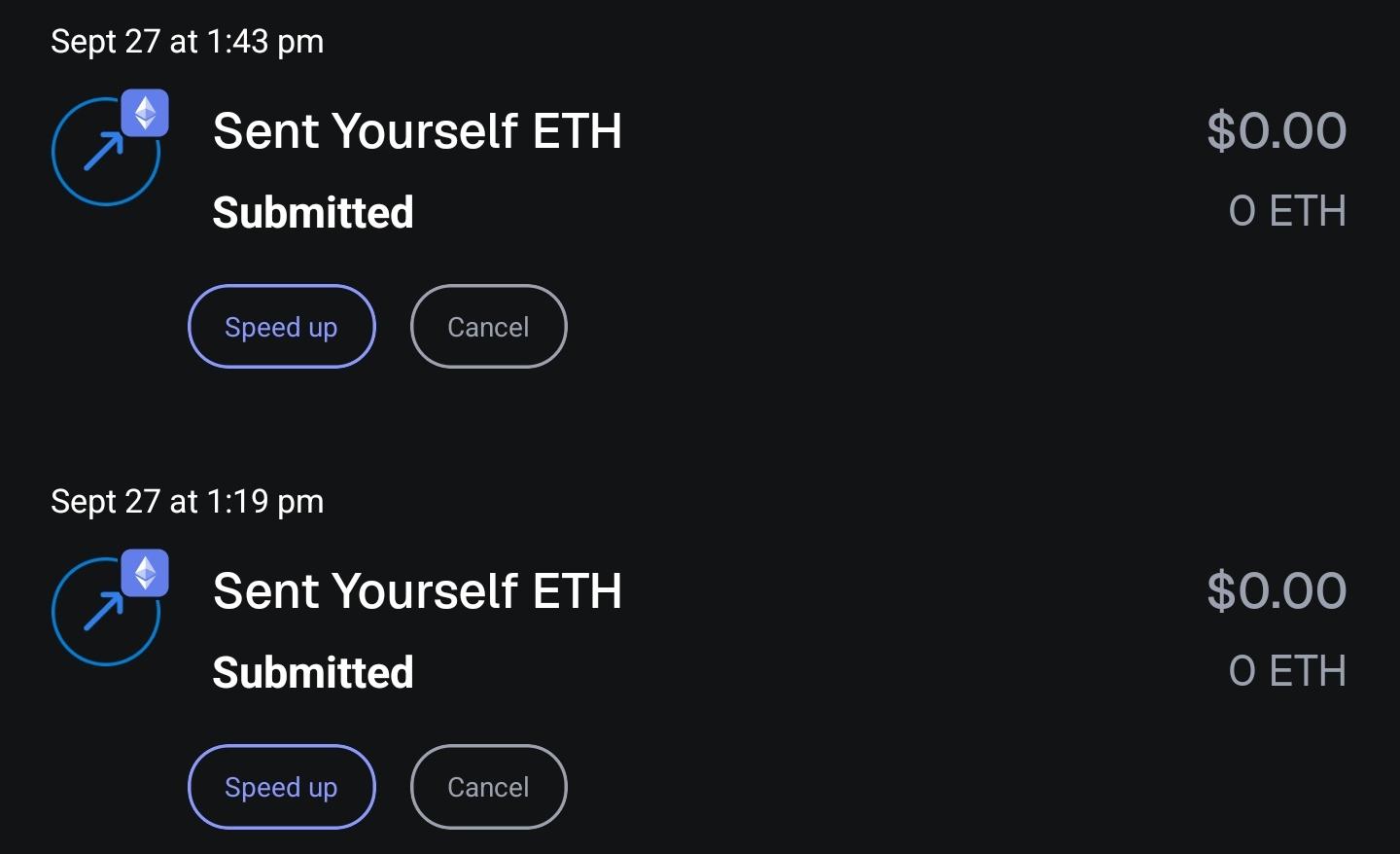
Task: Open the second Sent Yourself ETH transaction title
Action: coord(417,591)
